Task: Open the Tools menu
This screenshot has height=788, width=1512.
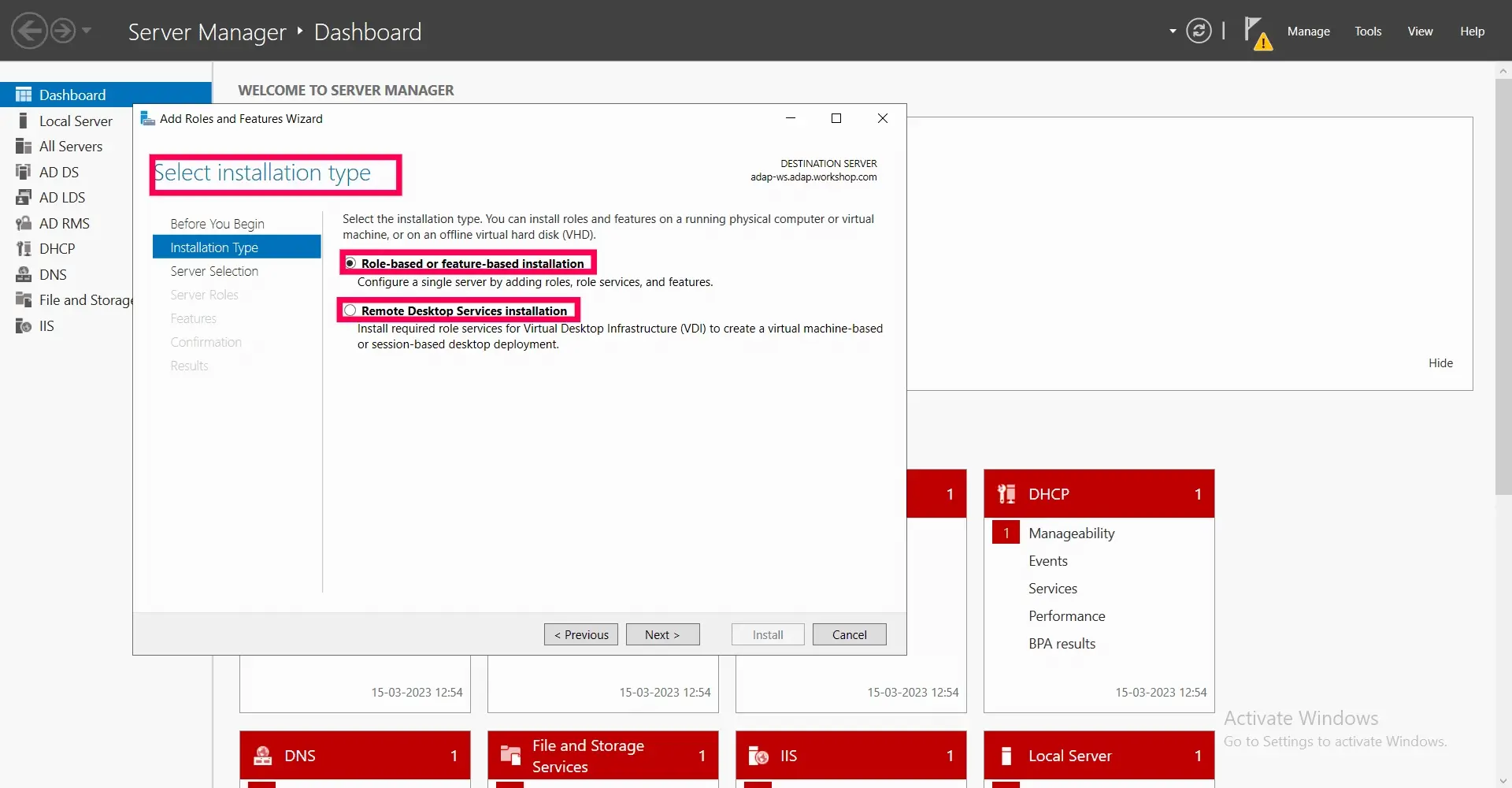Action: (x=1368, y=32)
